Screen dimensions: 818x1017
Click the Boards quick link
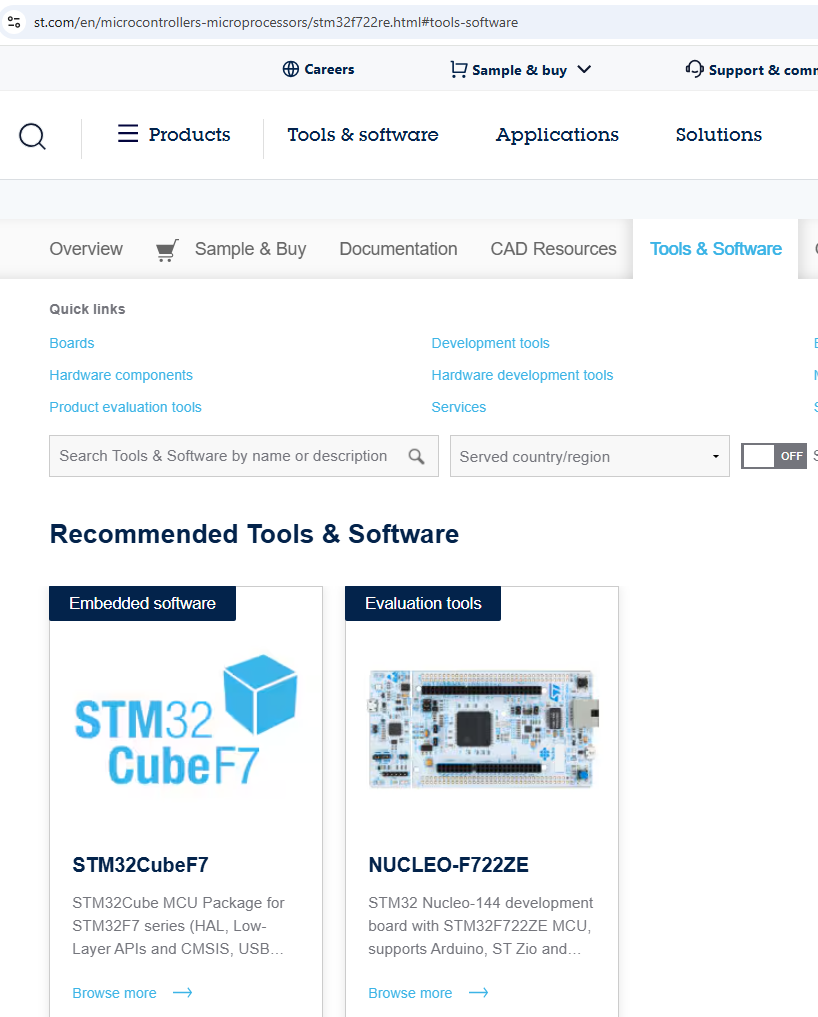71,342
